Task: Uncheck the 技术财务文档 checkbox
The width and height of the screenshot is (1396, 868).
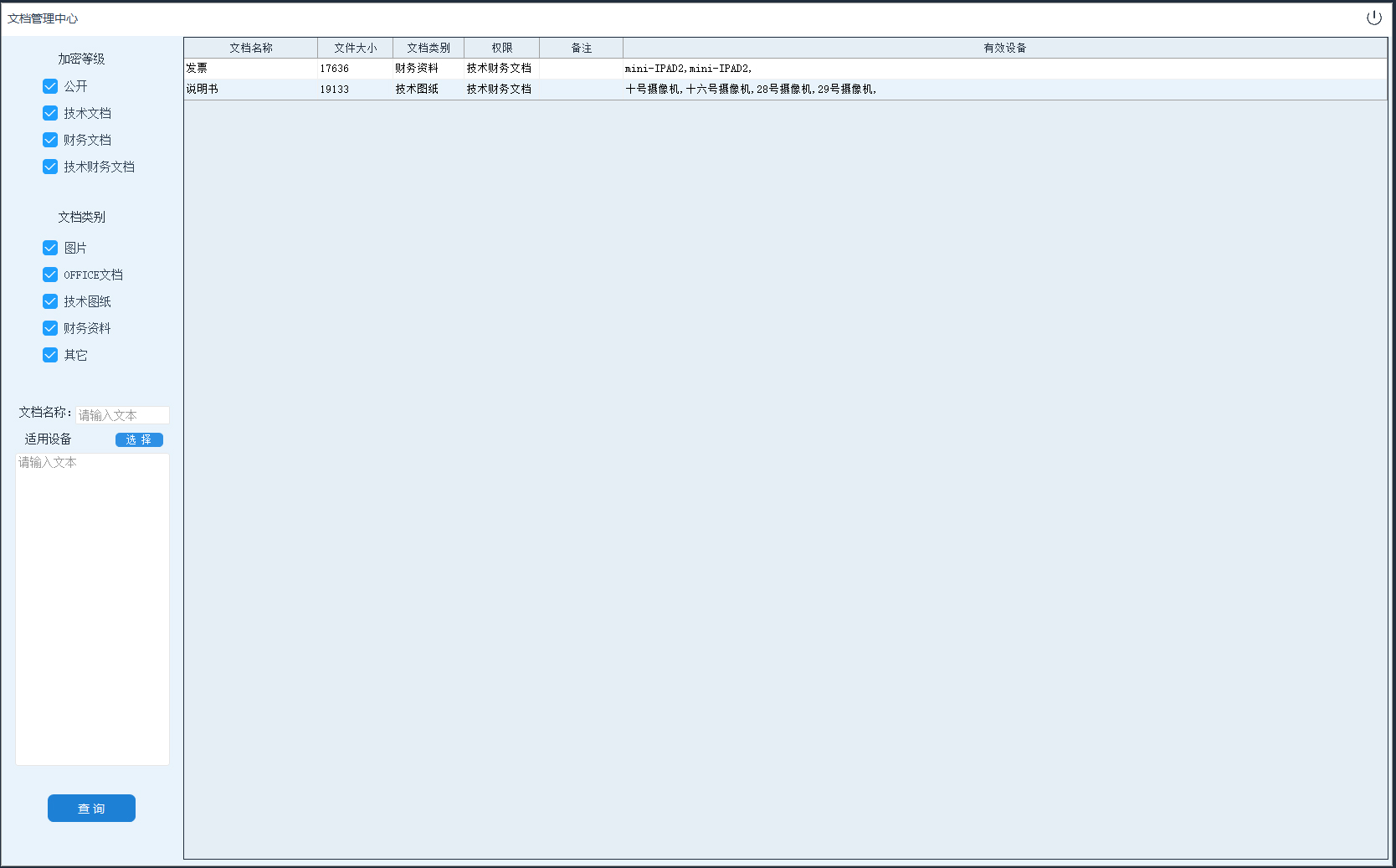Action: pos(50,167)
